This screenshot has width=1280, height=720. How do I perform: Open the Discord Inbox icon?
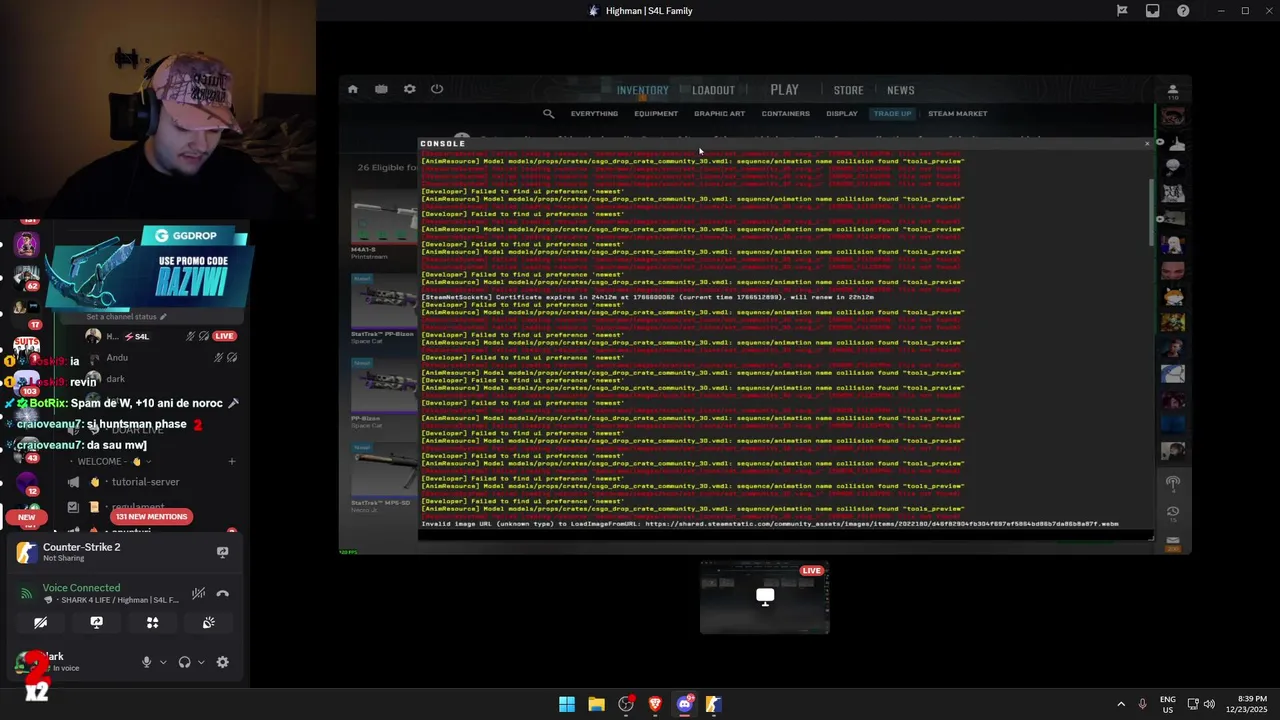tap(1153, 11)
